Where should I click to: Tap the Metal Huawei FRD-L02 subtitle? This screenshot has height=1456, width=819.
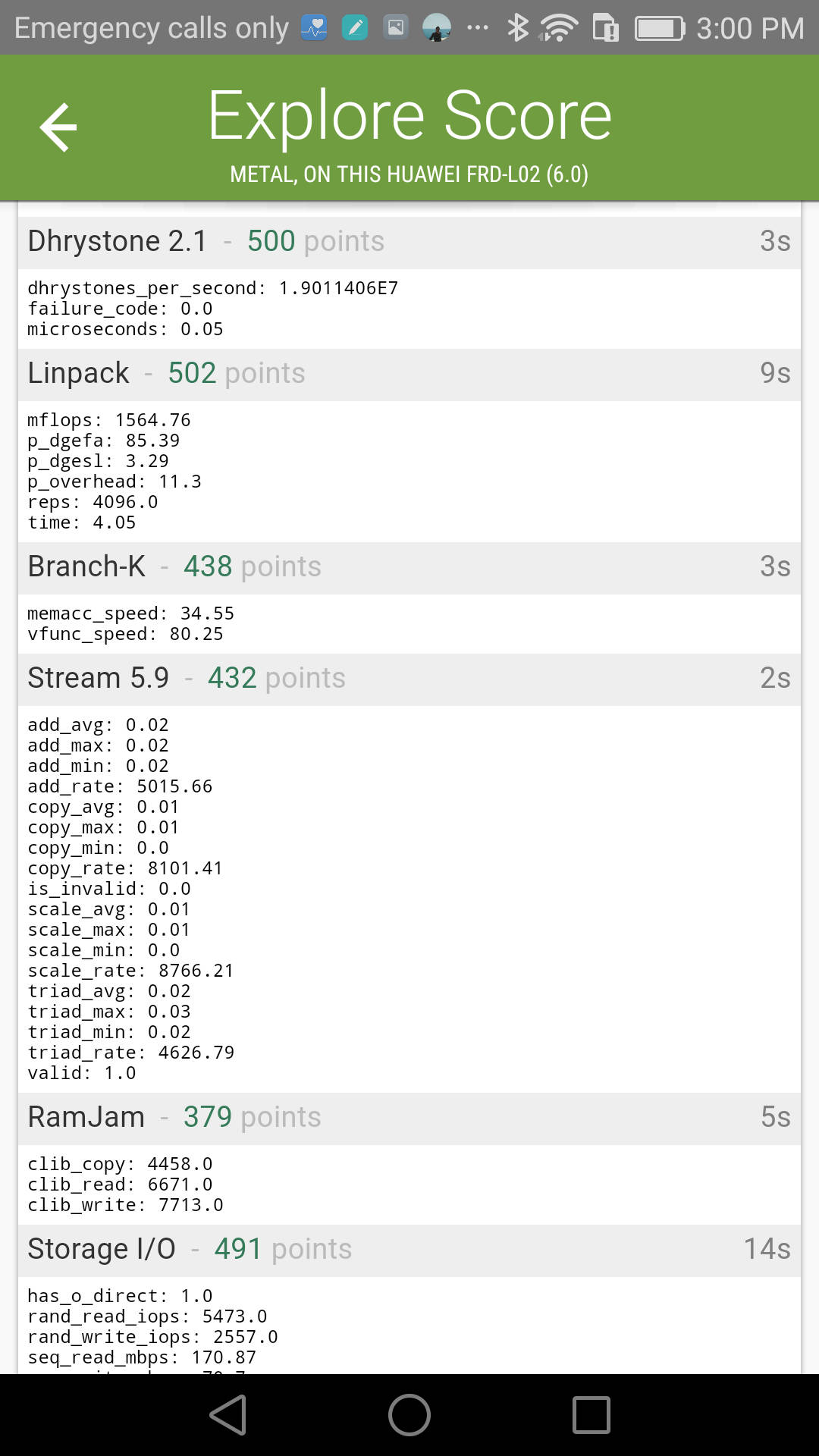click(x=409, y=174)
